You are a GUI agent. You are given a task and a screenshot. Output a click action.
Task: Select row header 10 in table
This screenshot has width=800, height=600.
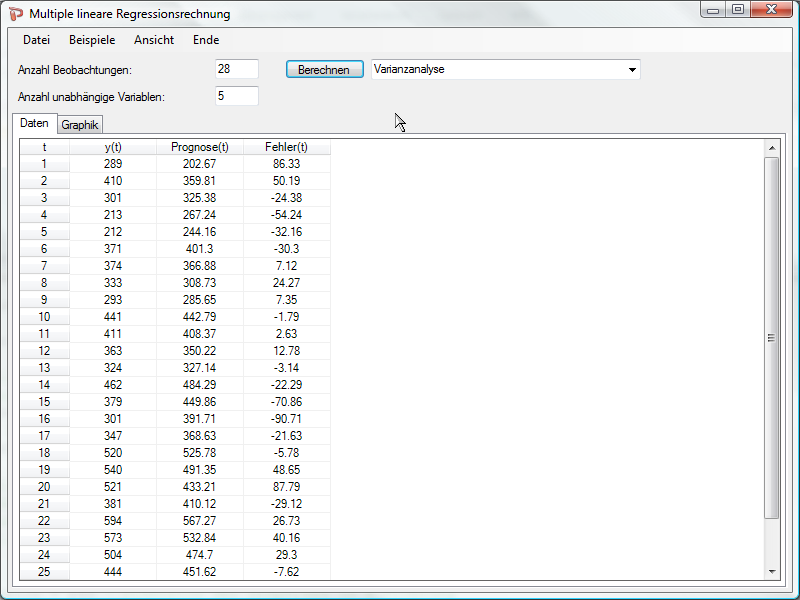point(44,317)
